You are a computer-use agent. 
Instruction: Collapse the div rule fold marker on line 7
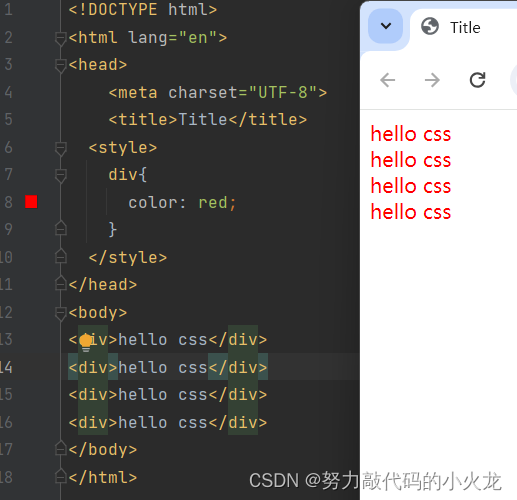click(x=61, y=175)
